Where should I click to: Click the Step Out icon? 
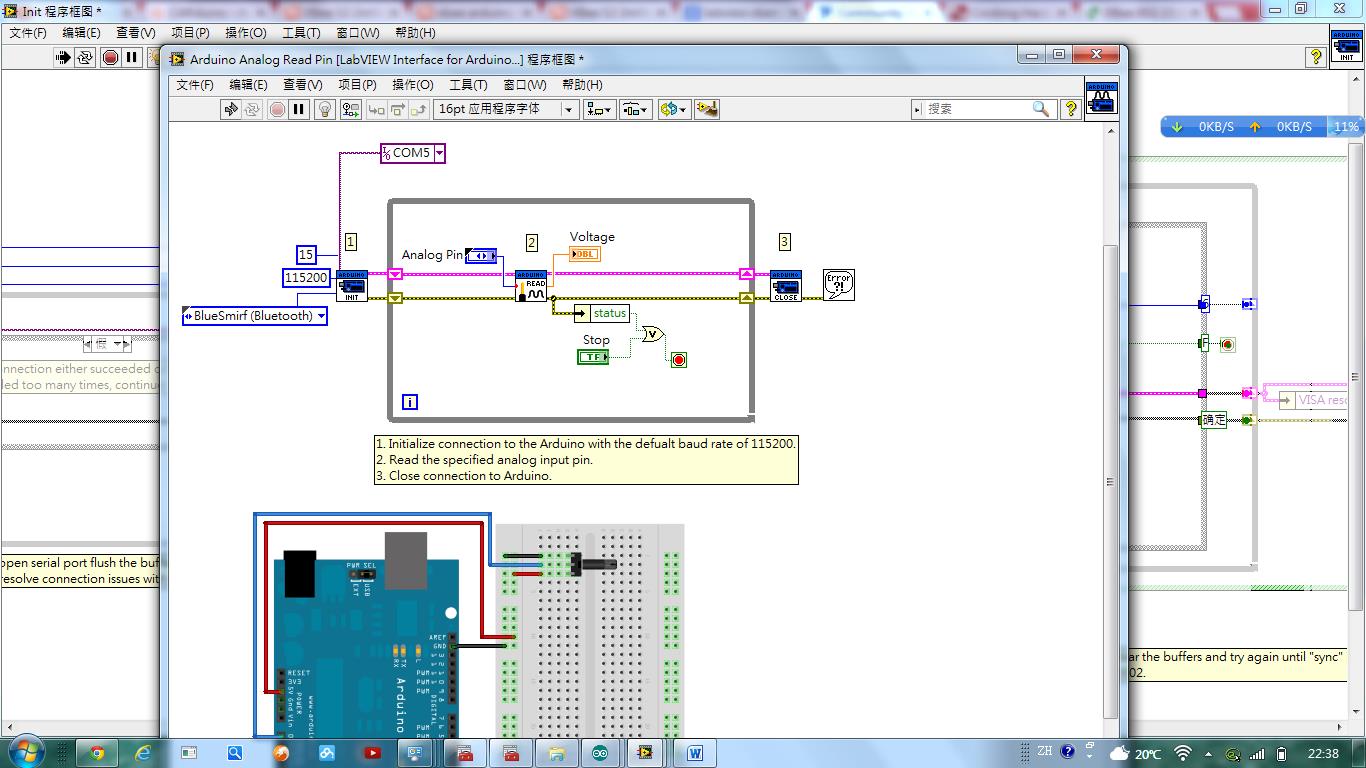(x=418, y=109)
